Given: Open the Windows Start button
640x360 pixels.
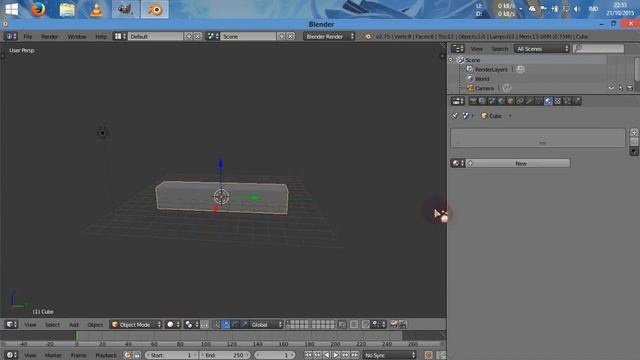Looking at the screenshot, I should coord(11,9).
